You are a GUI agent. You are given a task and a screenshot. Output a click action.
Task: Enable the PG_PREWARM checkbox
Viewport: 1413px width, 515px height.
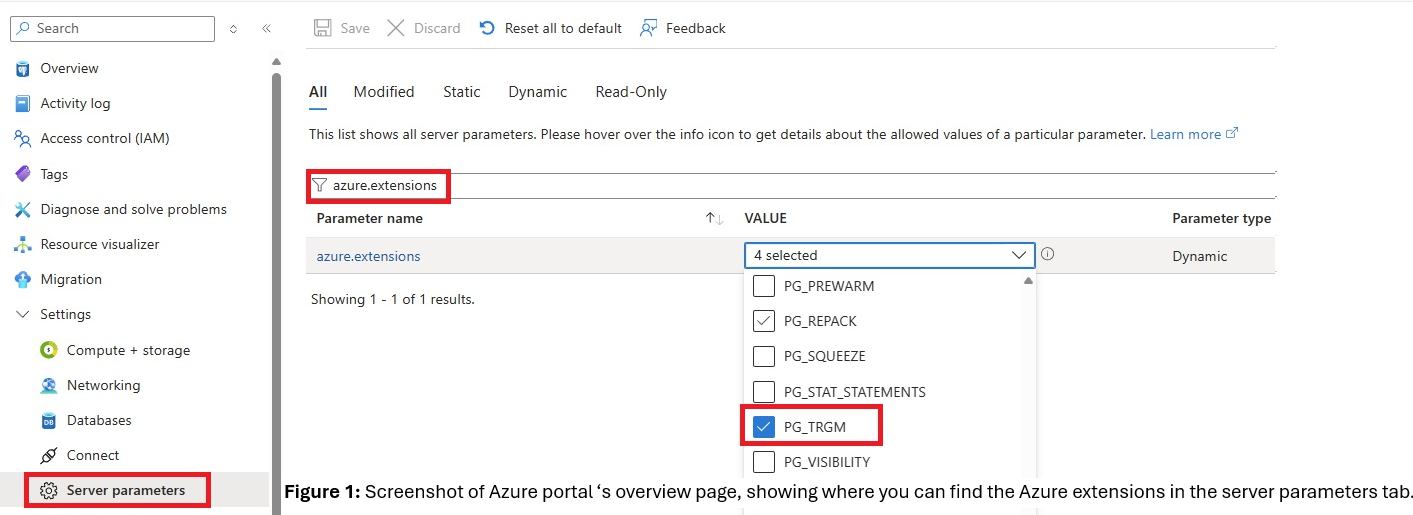tap(763, 286)
